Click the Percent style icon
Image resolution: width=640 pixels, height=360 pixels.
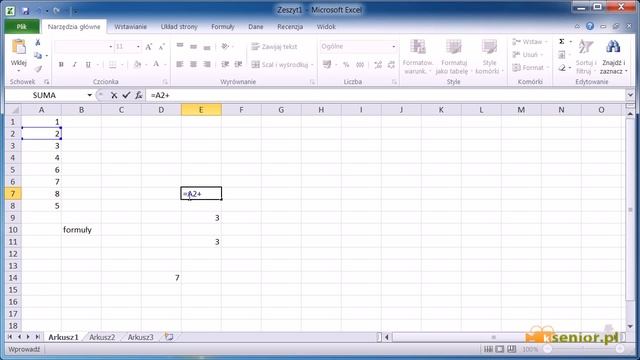point(346,64)
